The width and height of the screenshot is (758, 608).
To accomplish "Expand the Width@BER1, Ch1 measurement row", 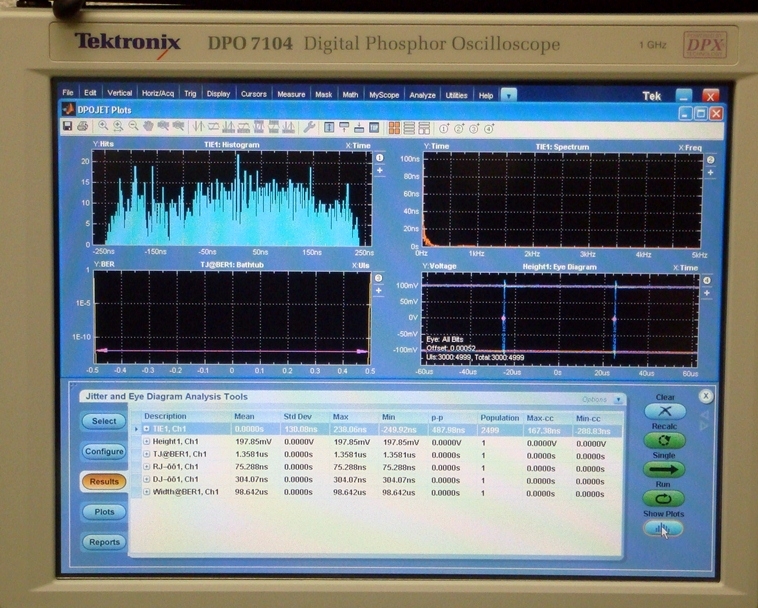I will tap(146, 492).
